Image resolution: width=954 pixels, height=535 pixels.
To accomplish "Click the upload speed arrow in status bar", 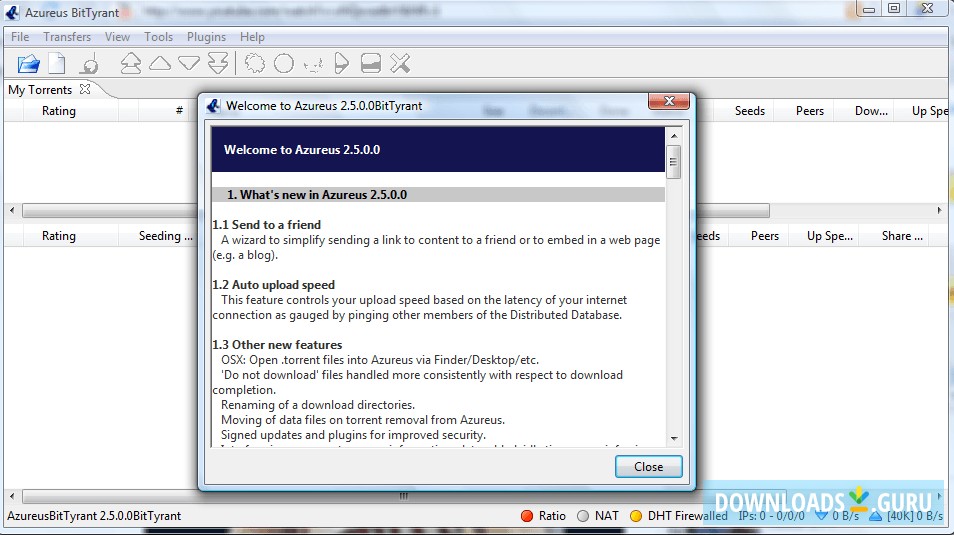I will [x=876, y=516].
